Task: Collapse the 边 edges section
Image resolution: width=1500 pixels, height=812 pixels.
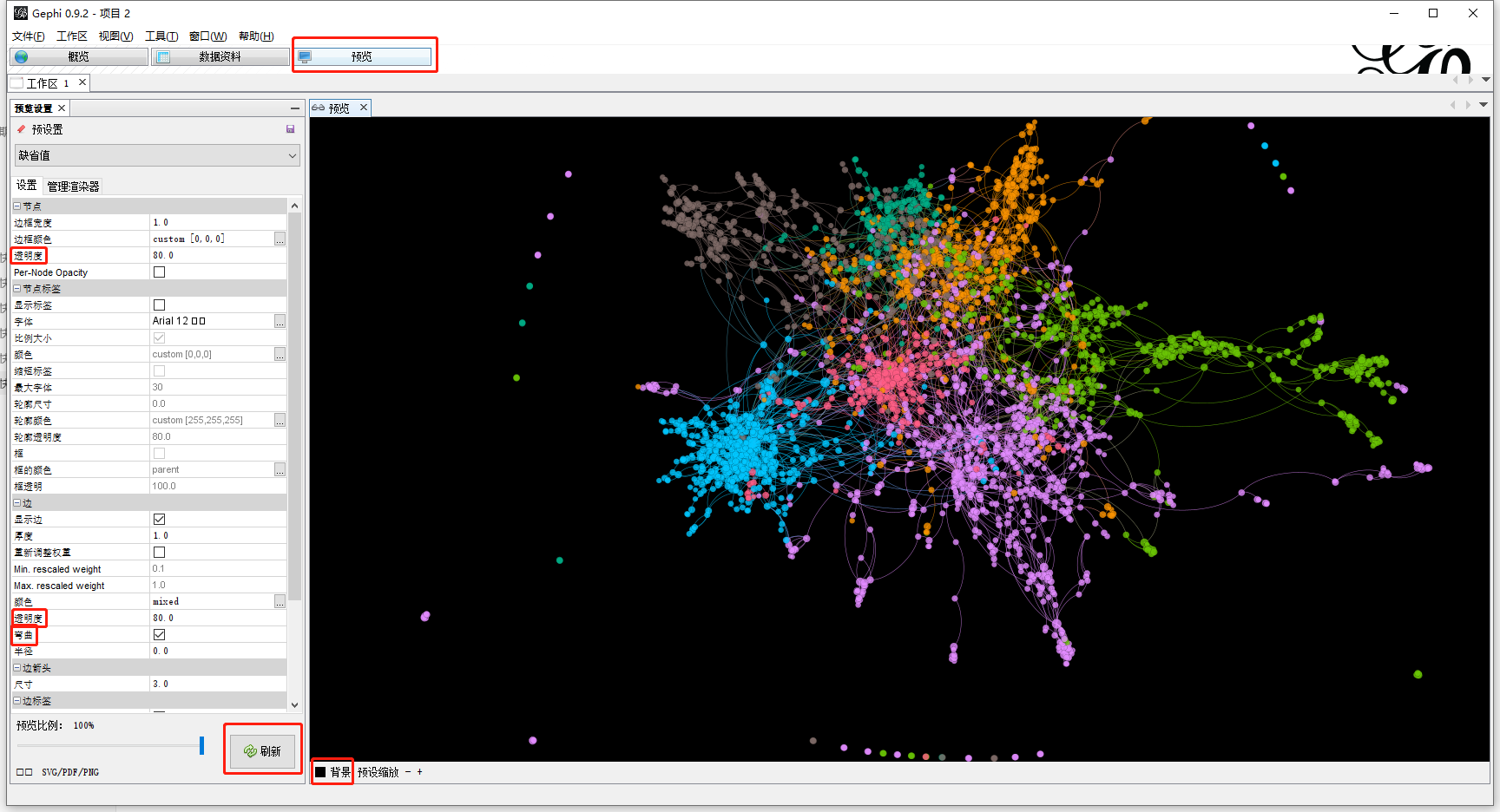Action: [16, 502]
